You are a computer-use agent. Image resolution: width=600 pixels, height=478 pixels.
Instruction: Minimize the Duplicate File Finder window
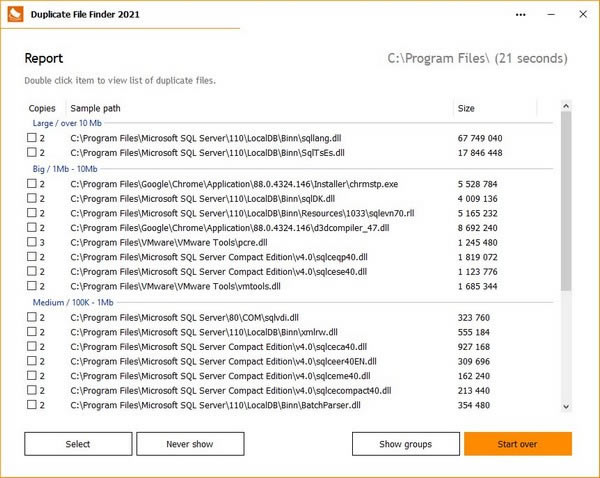(x=551, y=15)
